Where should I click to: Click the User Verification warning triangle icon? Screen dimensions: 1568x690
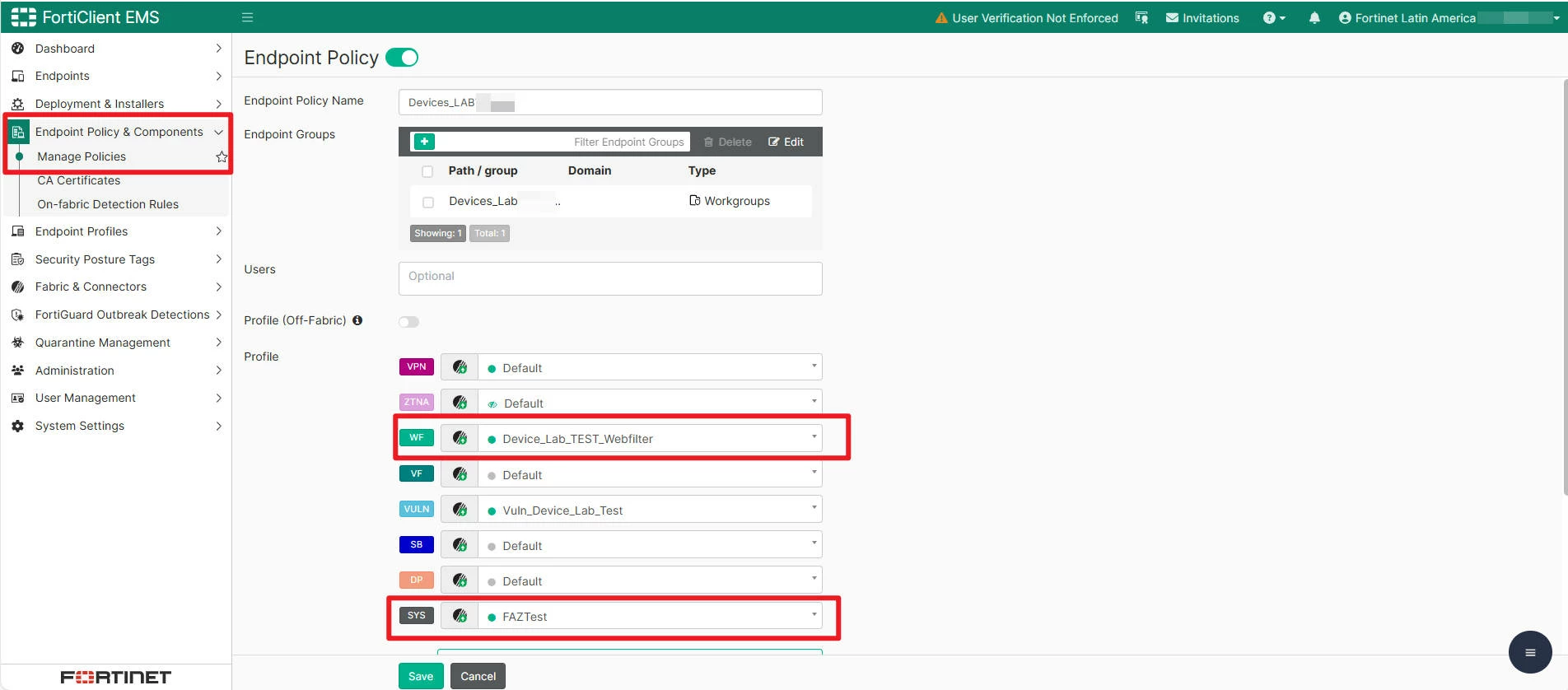point(941,18)
